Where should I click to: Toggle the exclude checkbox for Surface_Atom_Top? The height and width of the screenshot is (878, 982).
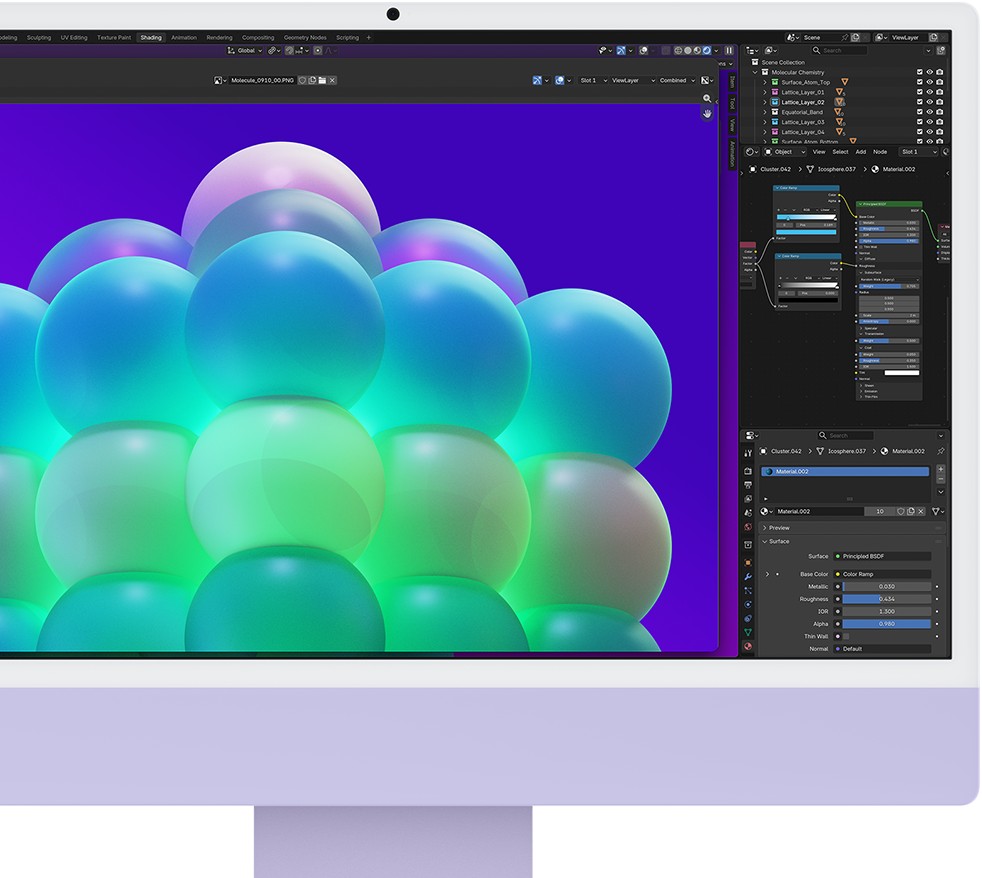click(920, 82)
